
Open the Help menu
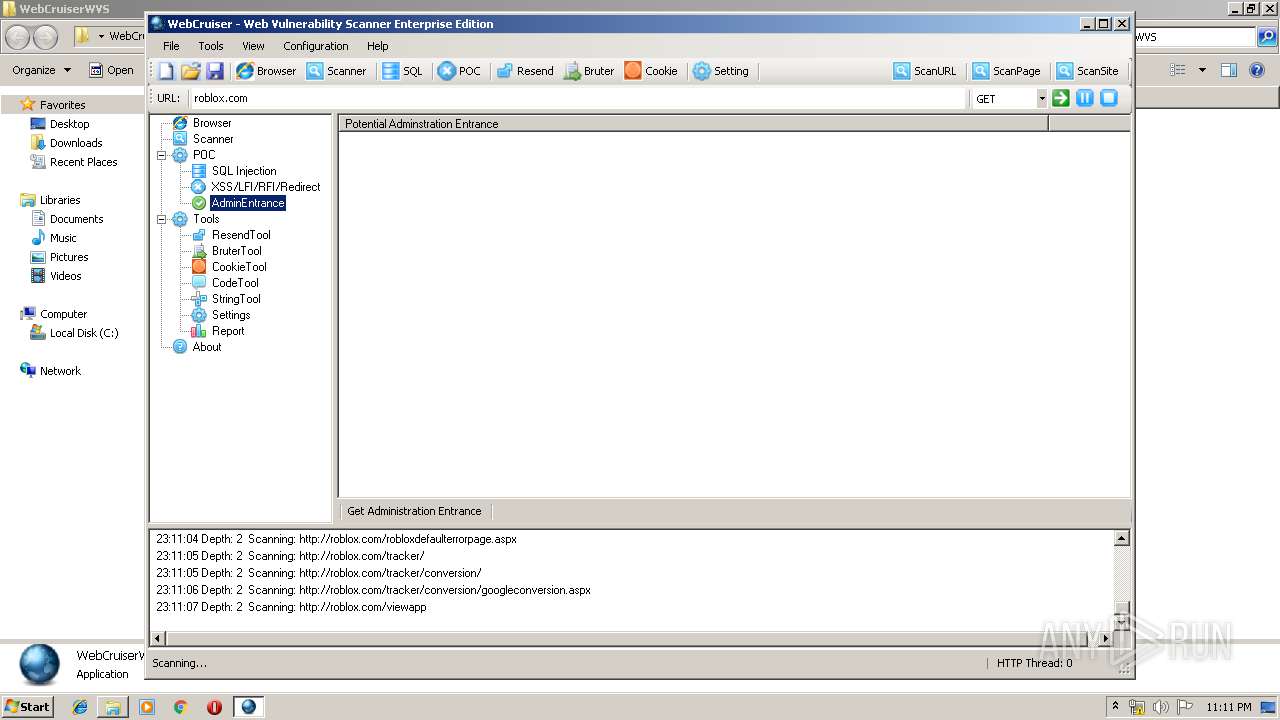(x=377, y=46)
